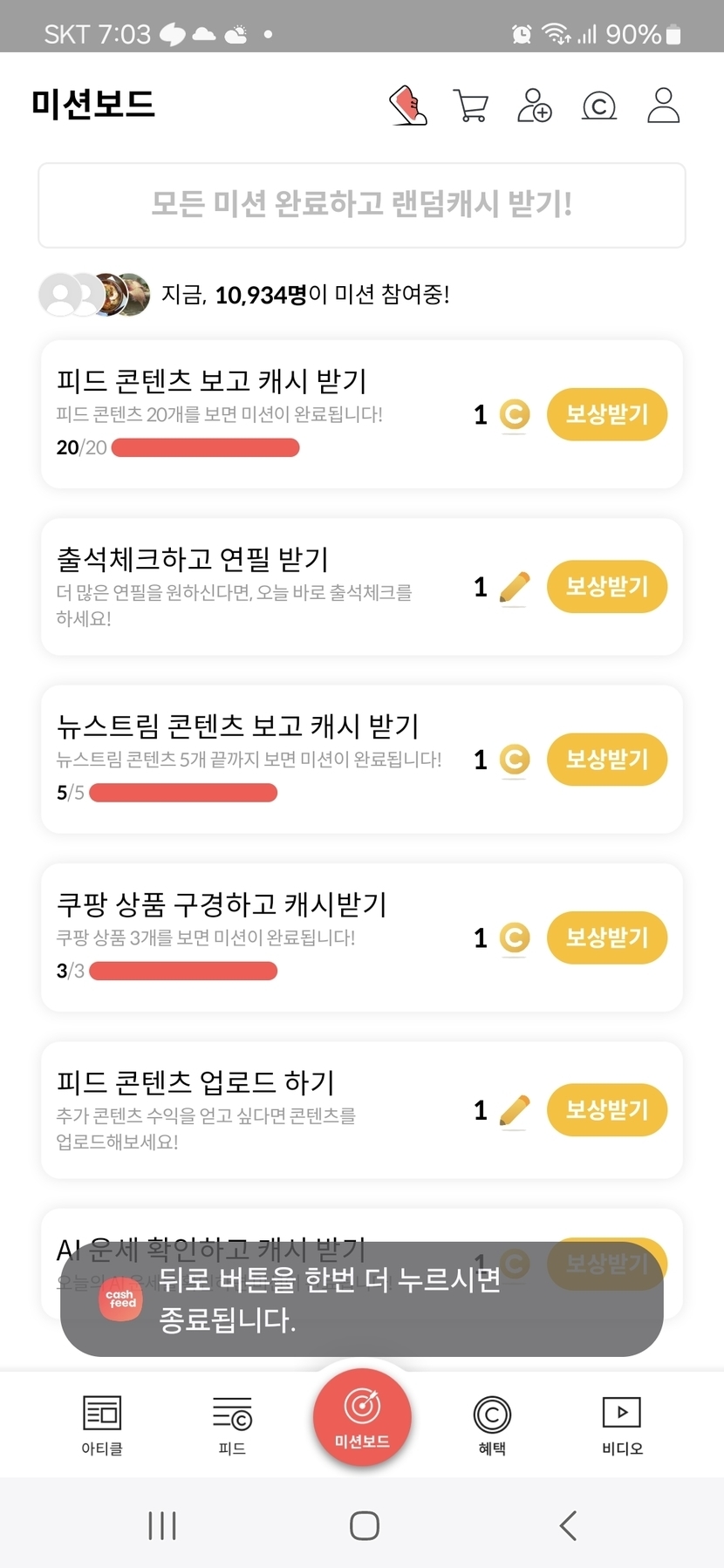724x1568 pixels.
Task: Tap the 20/20 feed progress bar
Action: click(206, 448)
